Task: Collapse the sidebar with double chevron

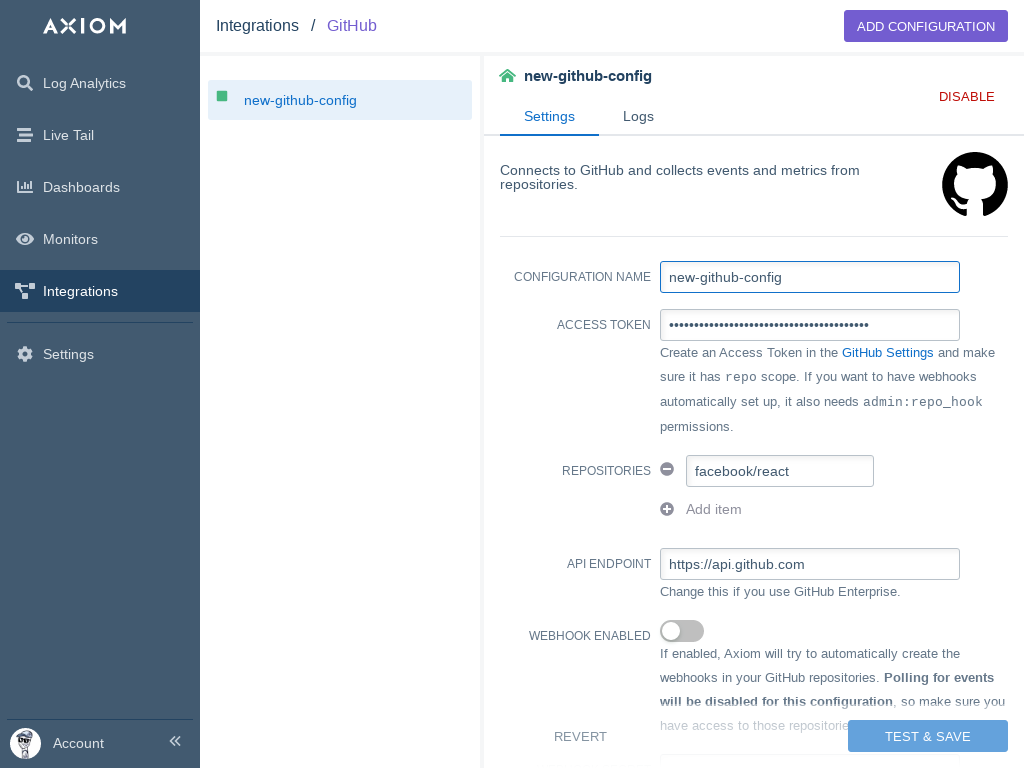Action: 175,741
